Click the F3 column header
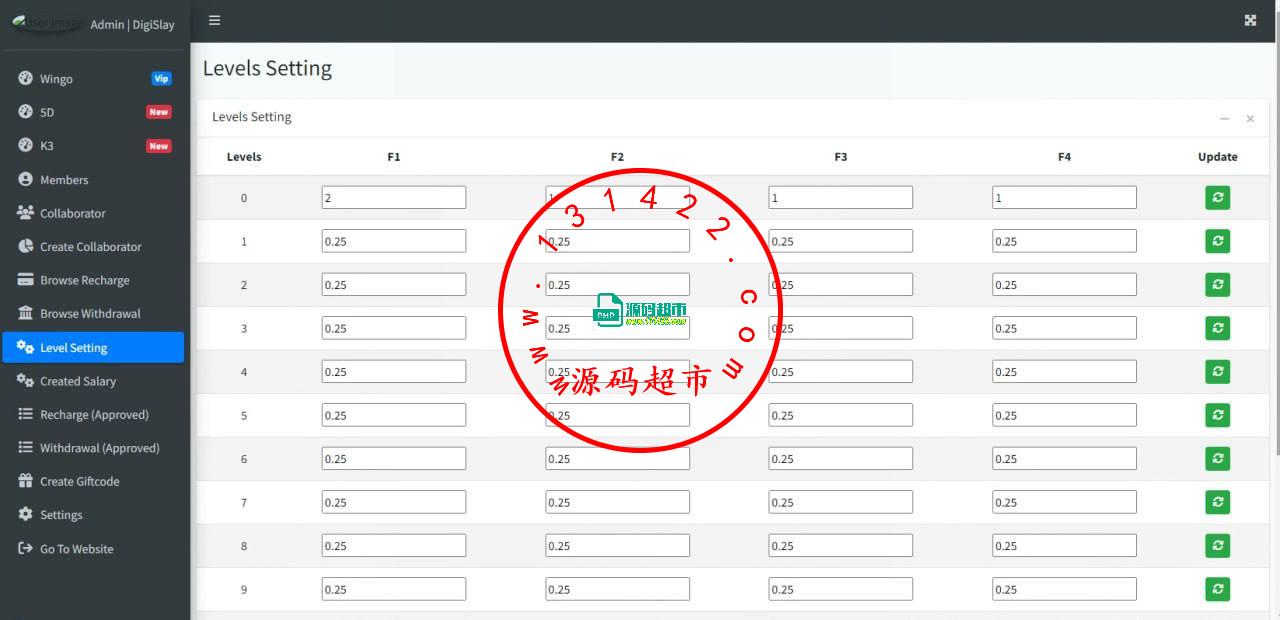This screenshot has height=620, width=1280. [841, 157]
